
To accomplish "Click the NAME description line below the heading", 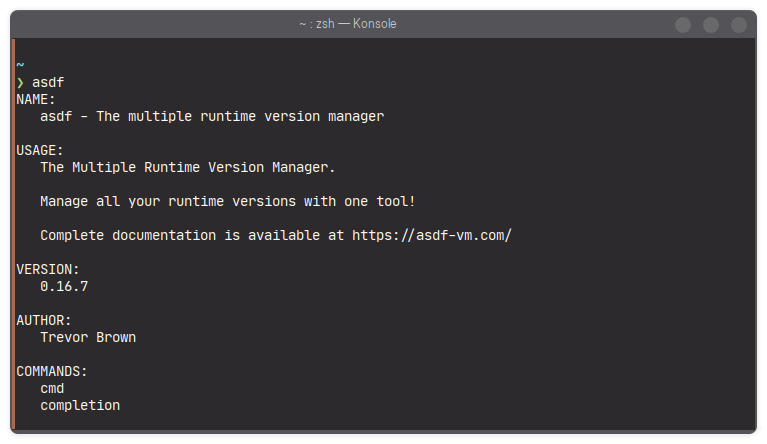I will tap(212, 116).
